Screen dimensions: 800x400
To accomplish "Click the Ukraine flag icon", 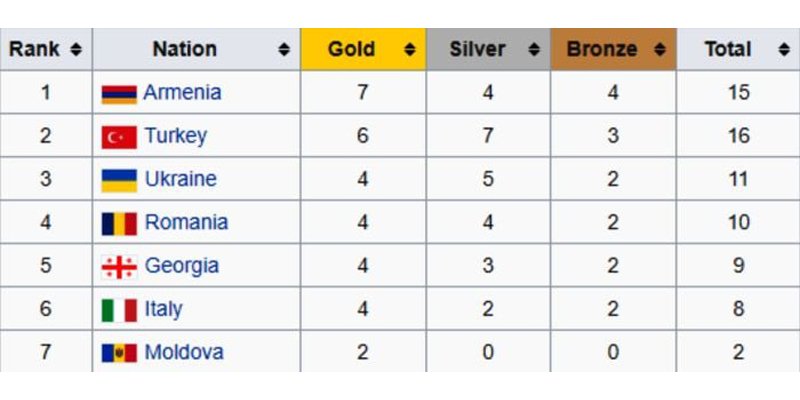I will tap(119, 180).
